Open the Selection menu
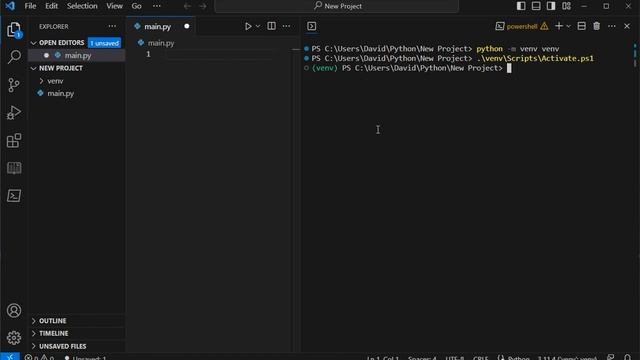The height and width of the screenshot is (360, 640). pos(82,6)
